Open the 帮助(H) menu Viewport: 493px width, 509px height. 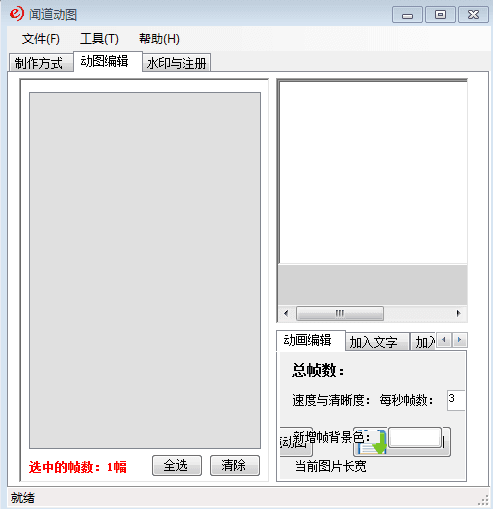click(159, 39)
